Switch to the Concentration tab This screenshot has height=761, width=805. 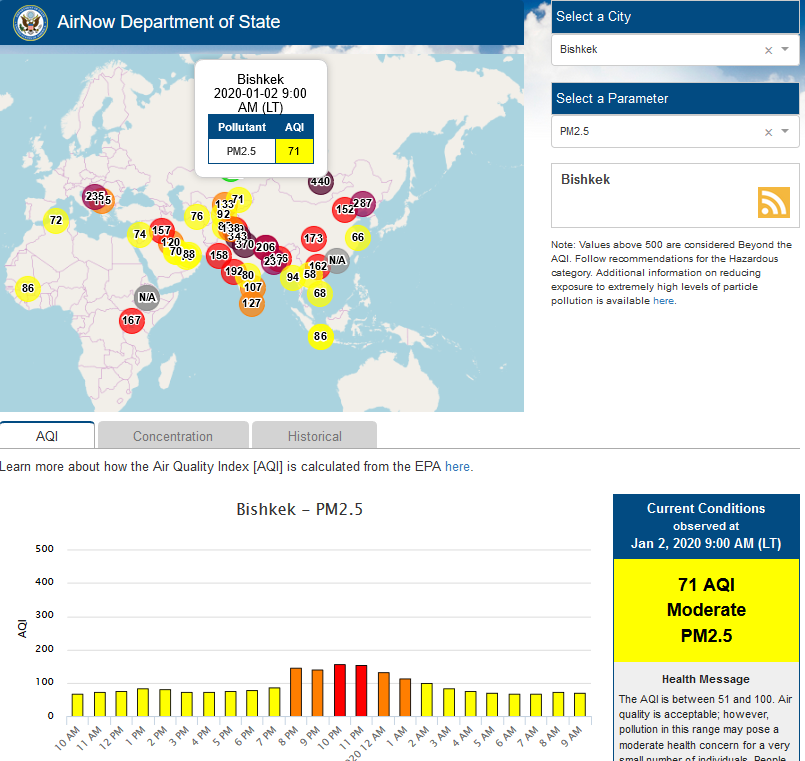pos(173,436)
